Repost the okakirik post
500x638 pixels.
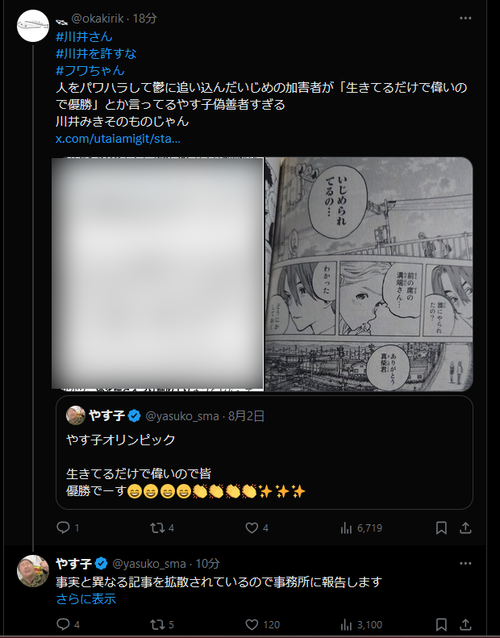[162, 528]
